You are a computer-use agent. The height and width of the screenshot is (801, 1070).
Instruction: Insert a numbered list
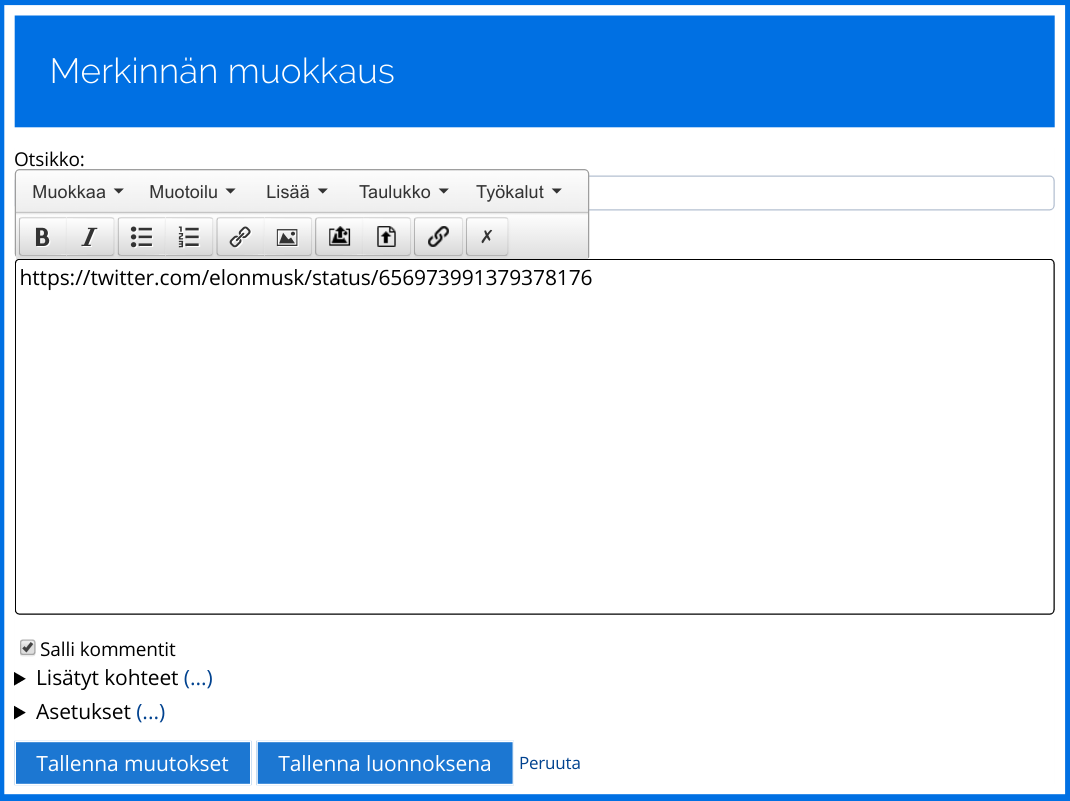tap(189, 237)
